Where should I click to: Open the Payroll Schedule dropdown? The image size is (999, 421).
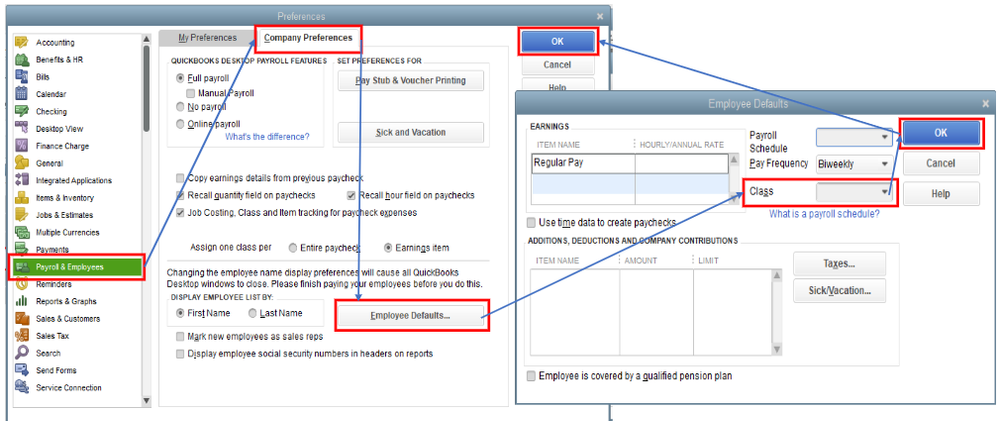pyautogui.click(x=853, y=137)
